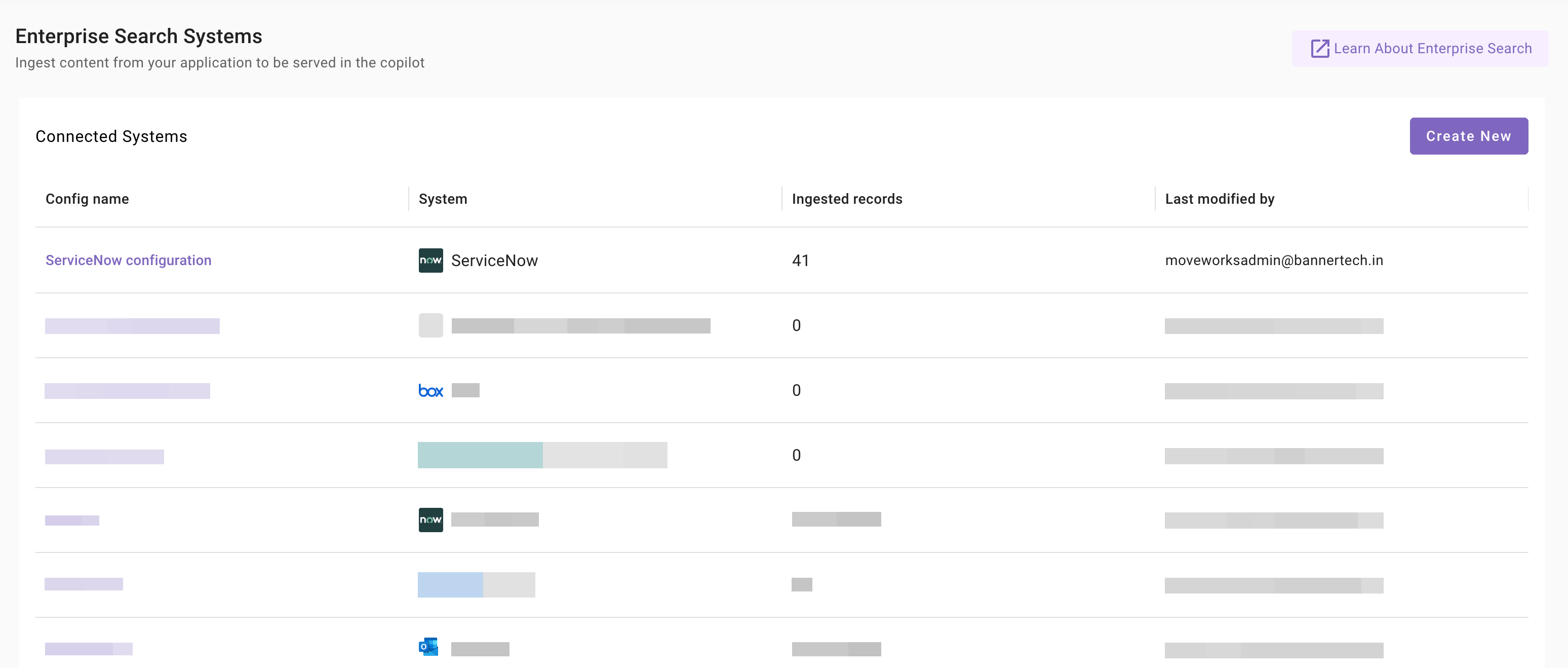Click the ServiceNow icon in the fifth row
This screenshot has height=668, width=1568.
tap(430, 520)
